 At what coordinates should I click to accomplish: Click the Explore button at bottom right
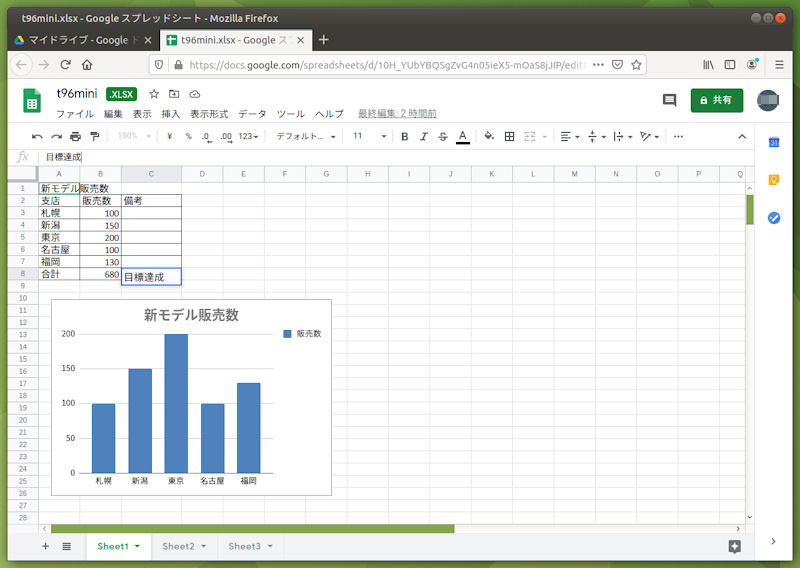pos(734,547)
